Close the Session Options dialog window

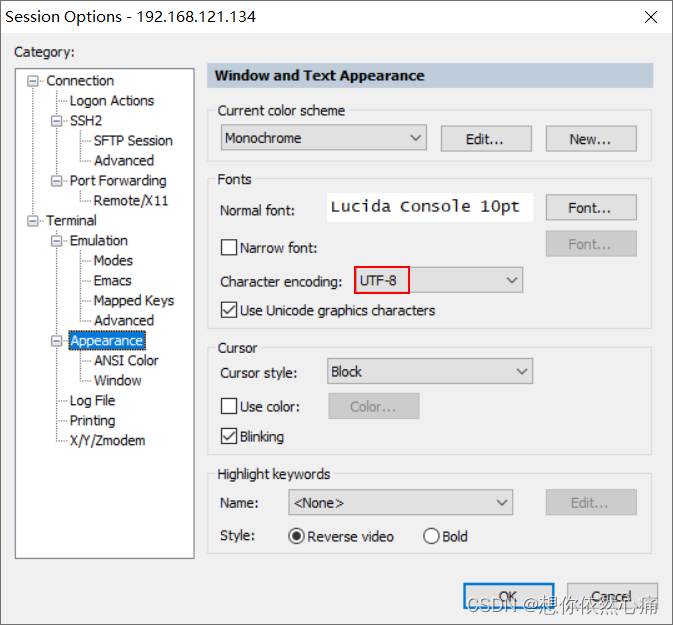pyautogui.click(x=651, y=17)
